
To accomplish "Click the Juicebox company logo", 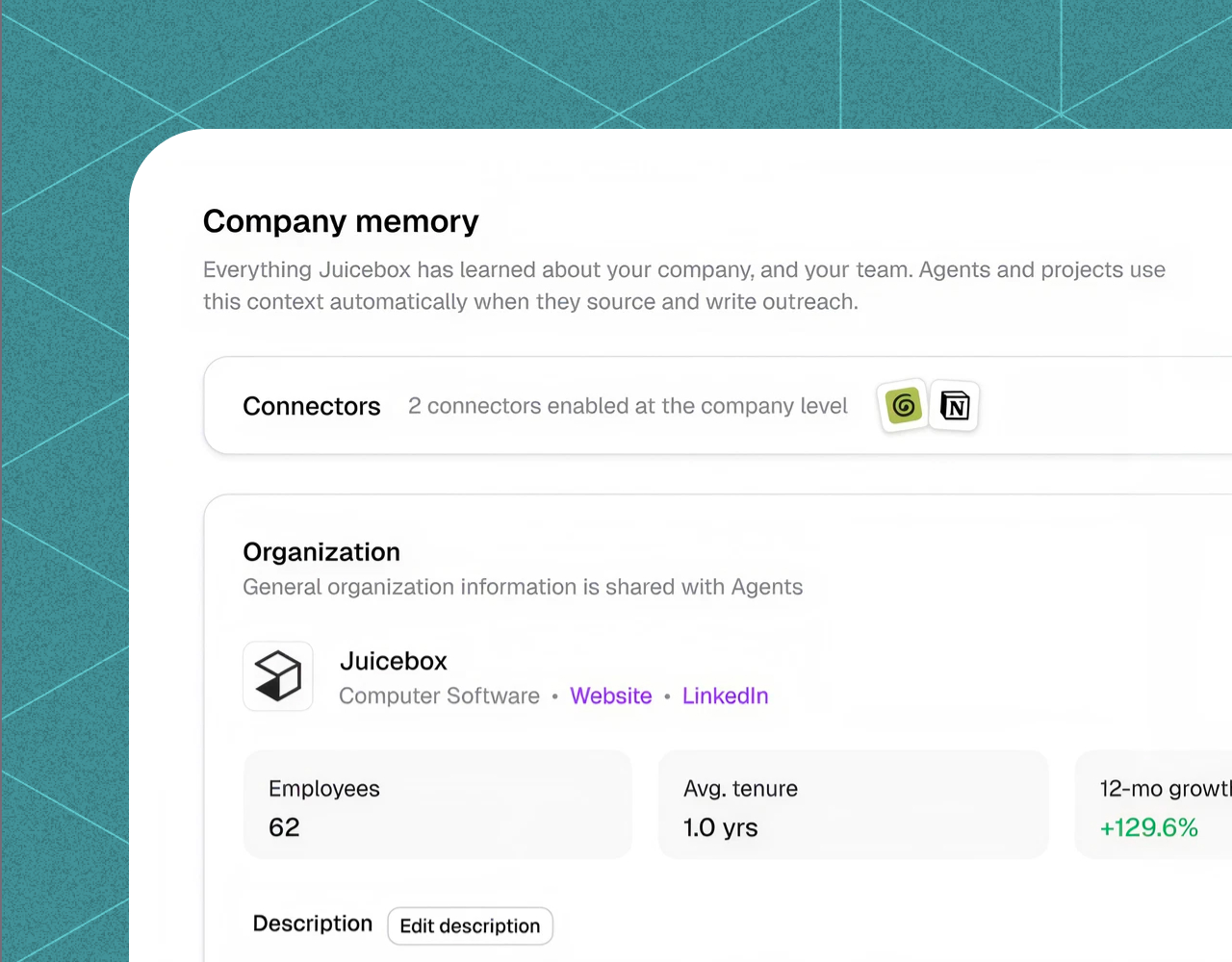I will [278, 676].
